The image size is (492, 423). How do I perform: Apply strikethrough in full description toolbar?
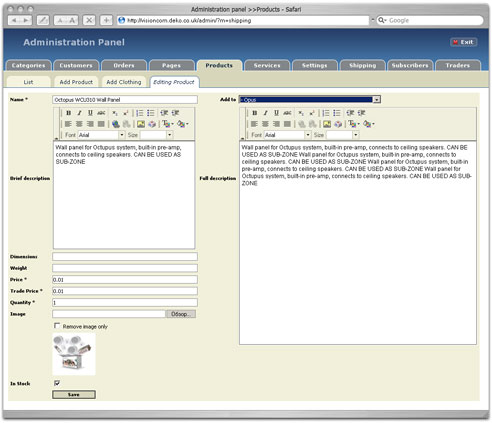[287, 113]
